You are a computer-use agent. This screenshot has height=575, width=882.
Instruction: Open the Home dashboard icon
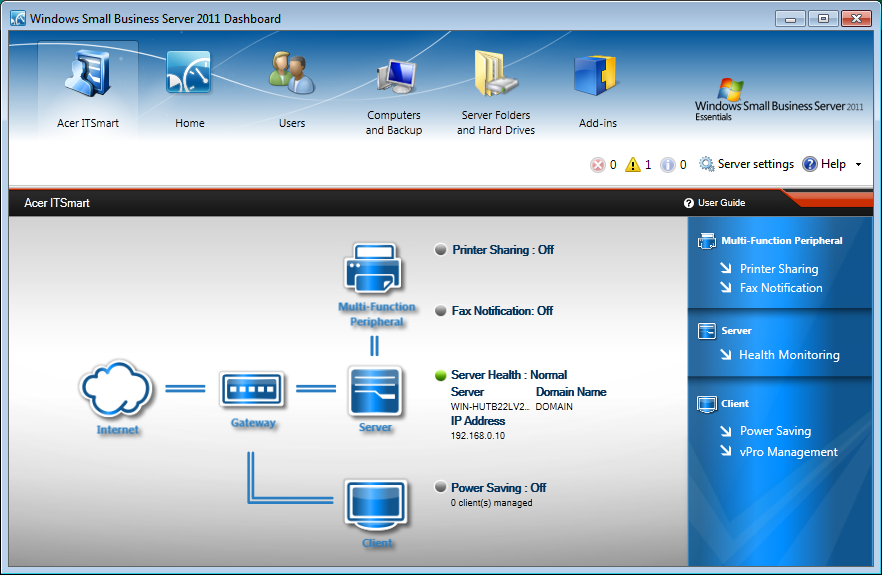[188, 72]
